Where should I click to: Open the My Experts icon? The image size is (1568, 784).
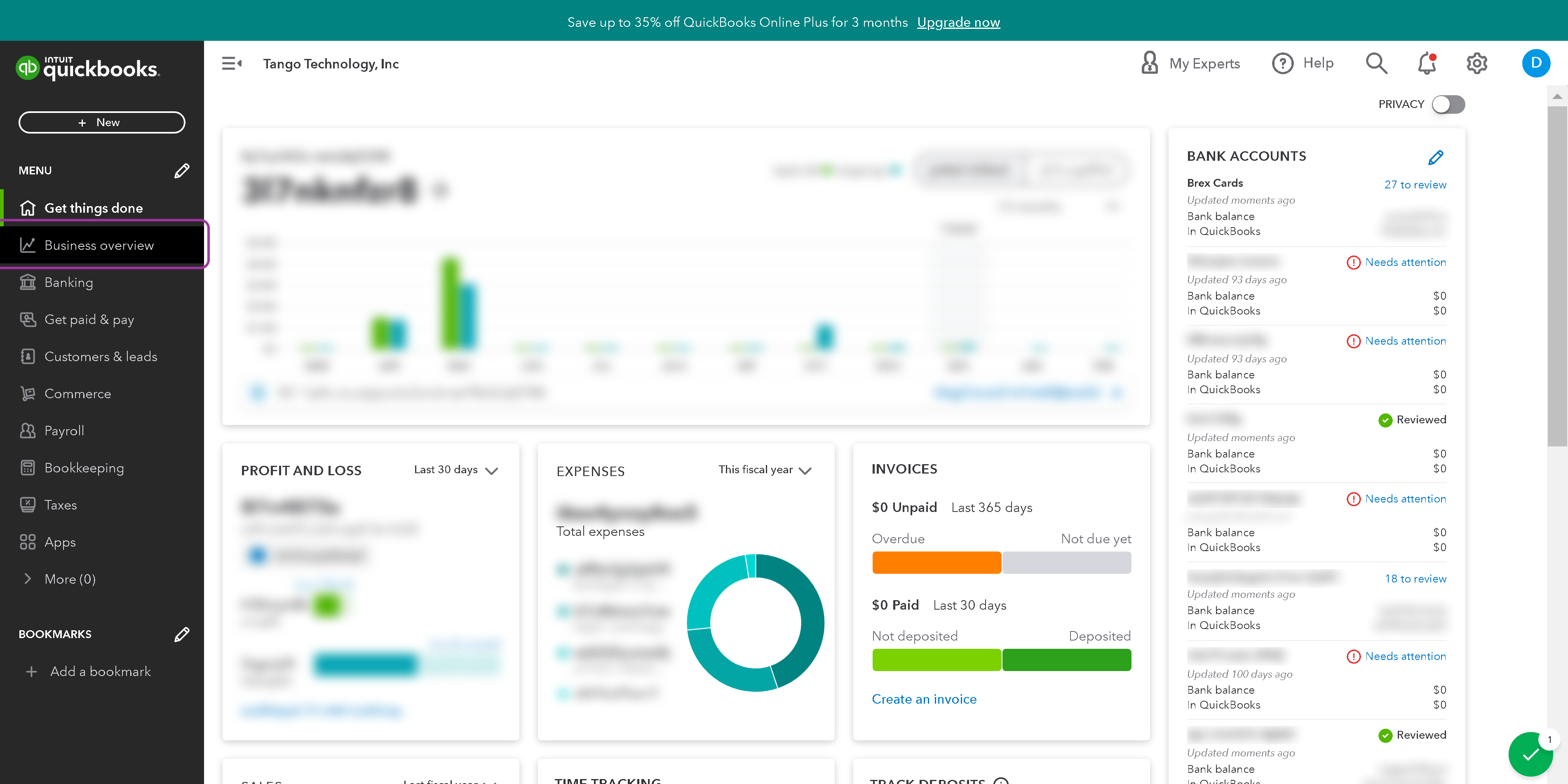point(1149,63)
